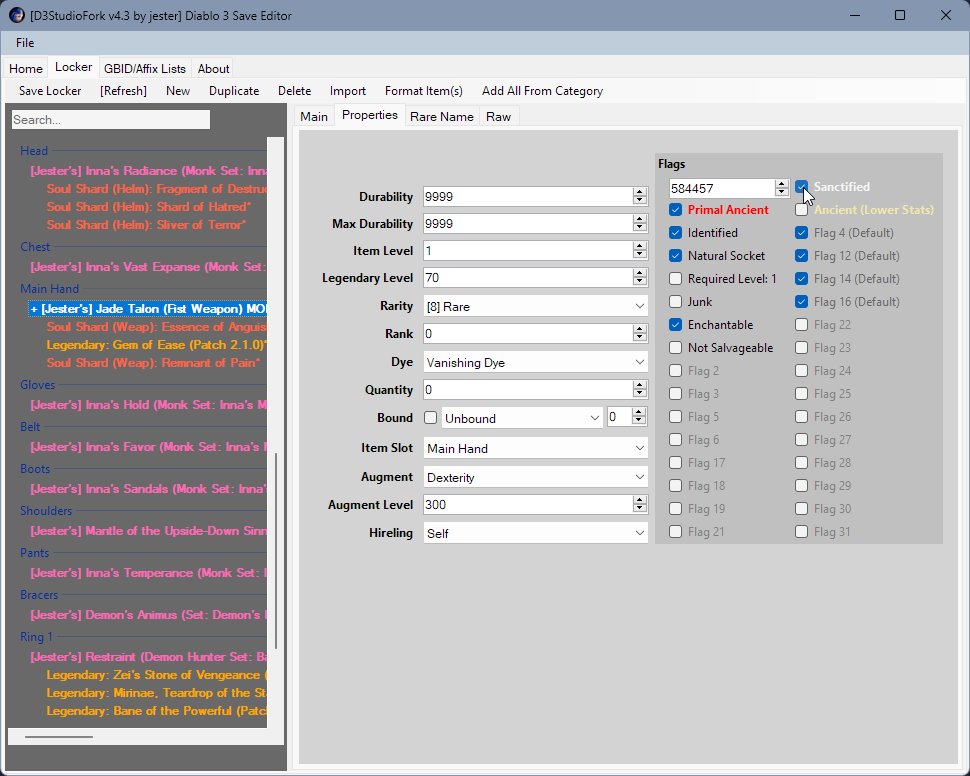Click the Save Locker button
Viewport: 970px width, 776px height.
50,91
